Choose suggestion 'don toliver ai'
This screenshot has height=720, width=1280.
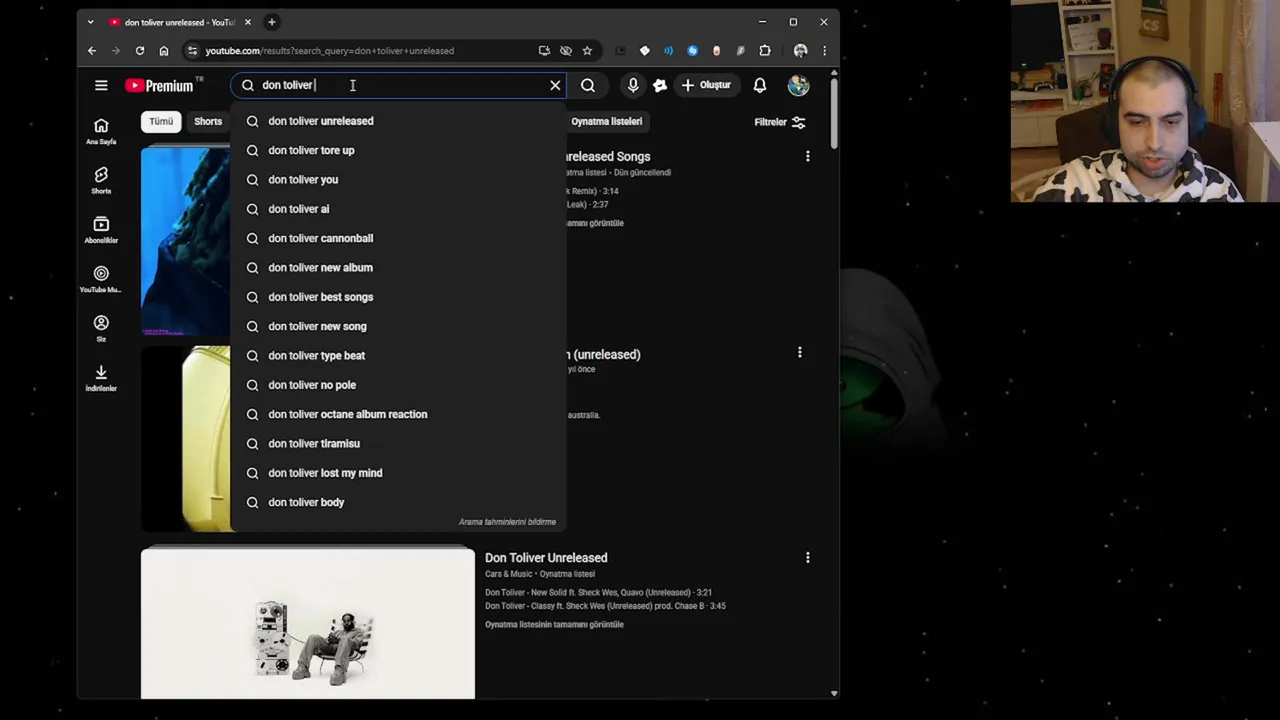[398, 209]
